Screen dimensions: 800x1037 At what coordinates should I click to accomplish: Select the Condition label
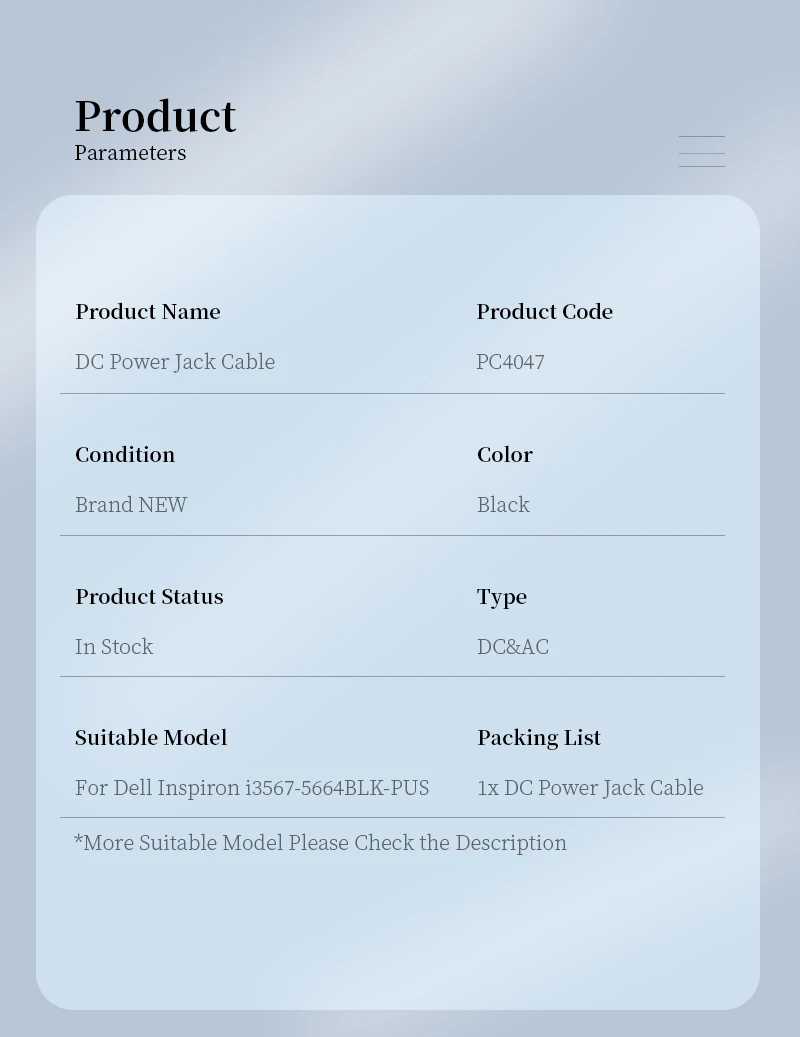[125, 455]
